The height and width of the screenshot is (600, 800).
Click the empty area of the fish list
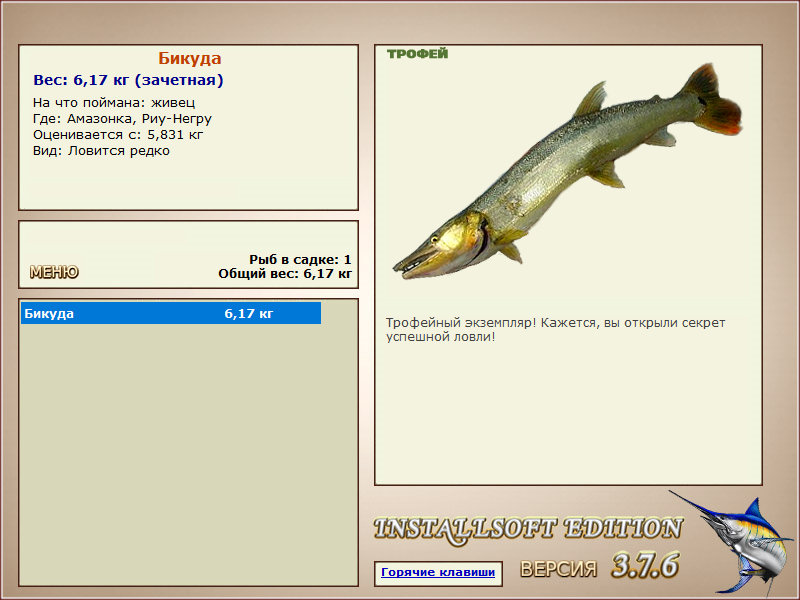pyautogui.click(x=188, y=454)
